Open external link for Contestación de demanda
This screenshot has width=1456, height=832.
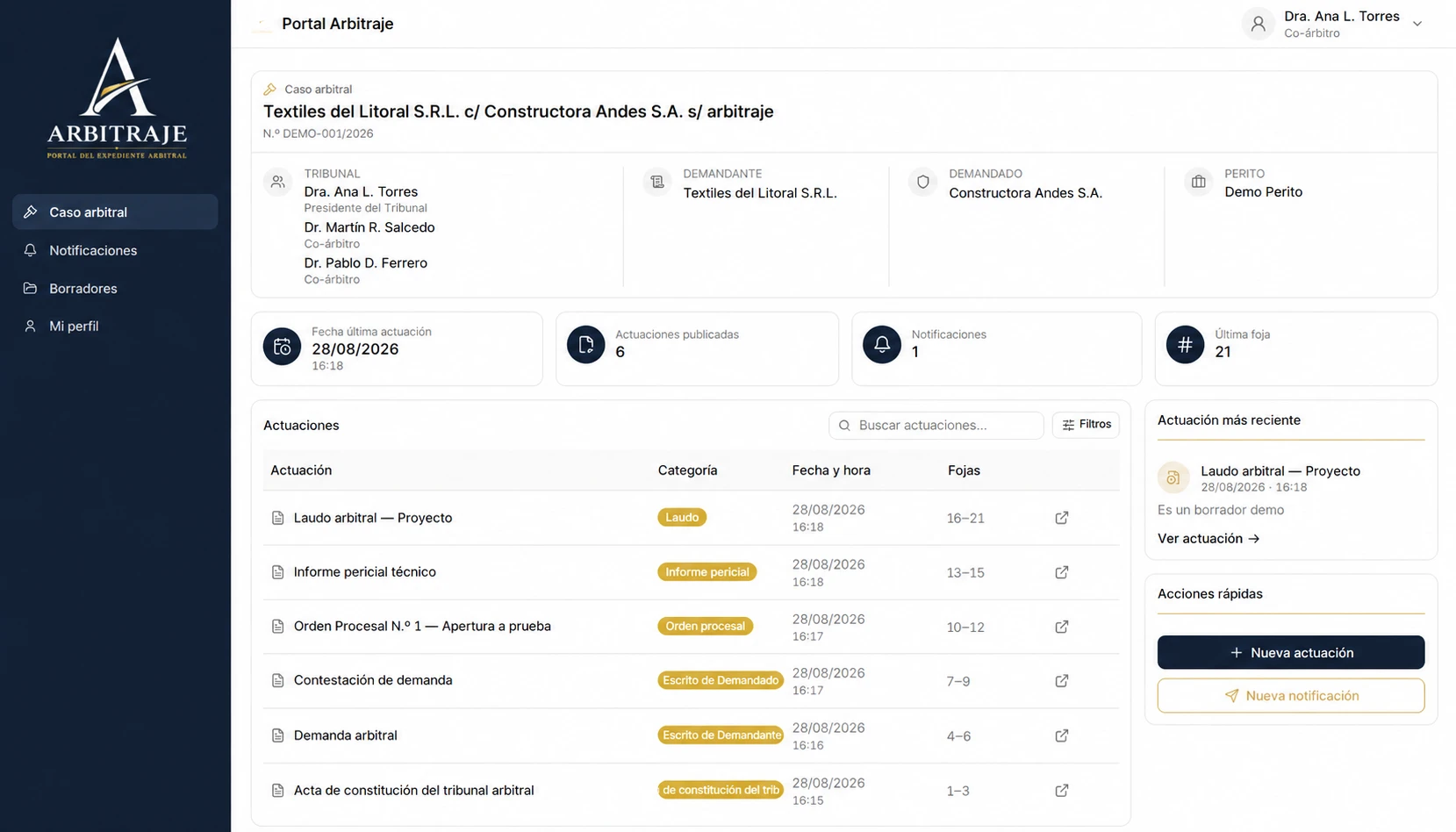(1062, 681)
